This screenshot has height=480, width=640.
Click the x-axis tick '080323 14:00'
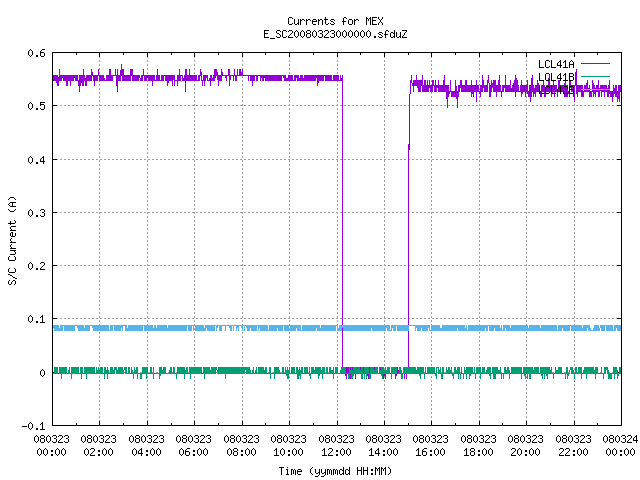[x=384, y=446]
